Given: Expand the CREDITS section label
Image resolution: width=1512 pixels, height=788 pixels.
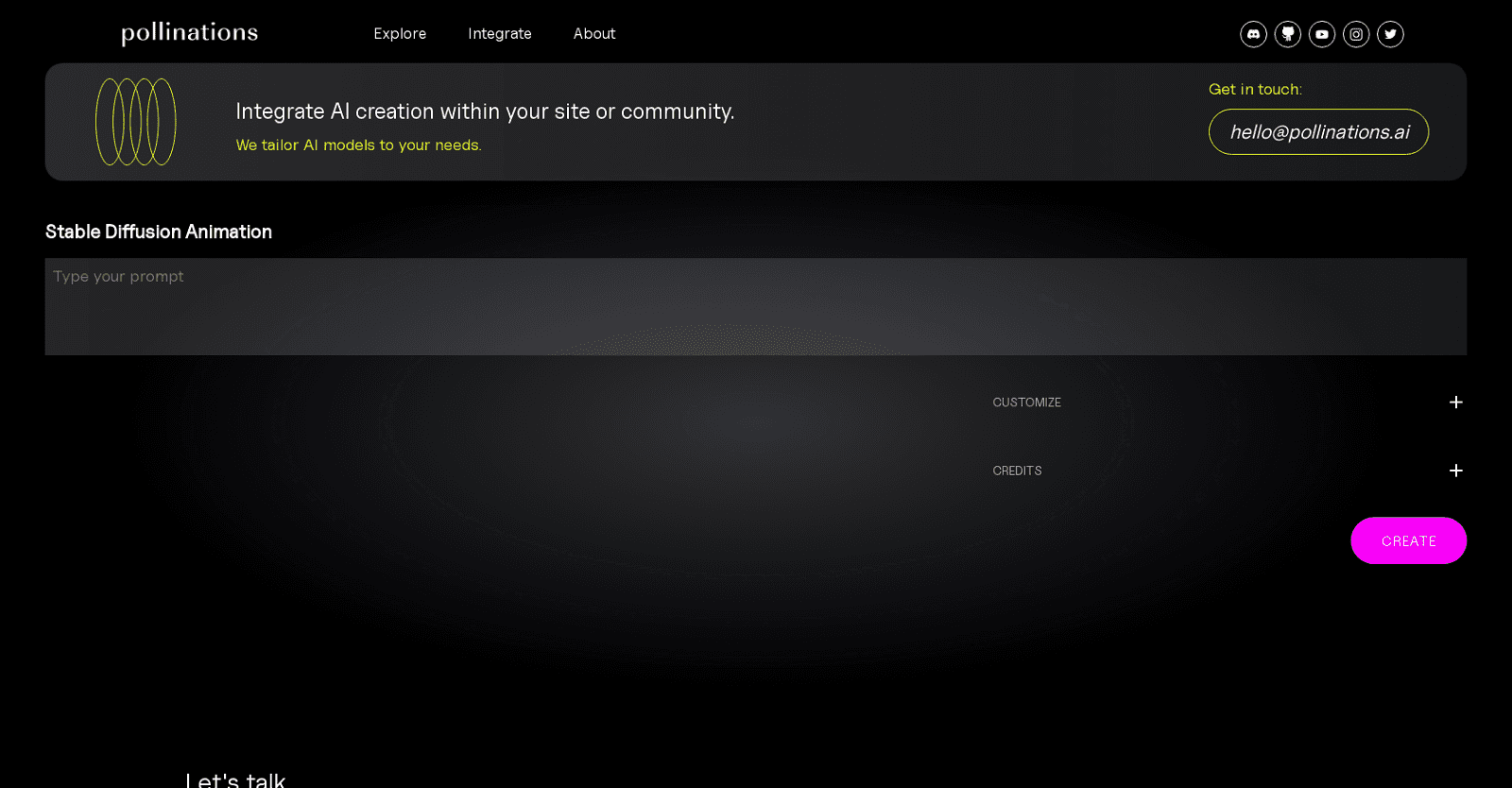Looking at the screenshot, I should point(1017,471).
